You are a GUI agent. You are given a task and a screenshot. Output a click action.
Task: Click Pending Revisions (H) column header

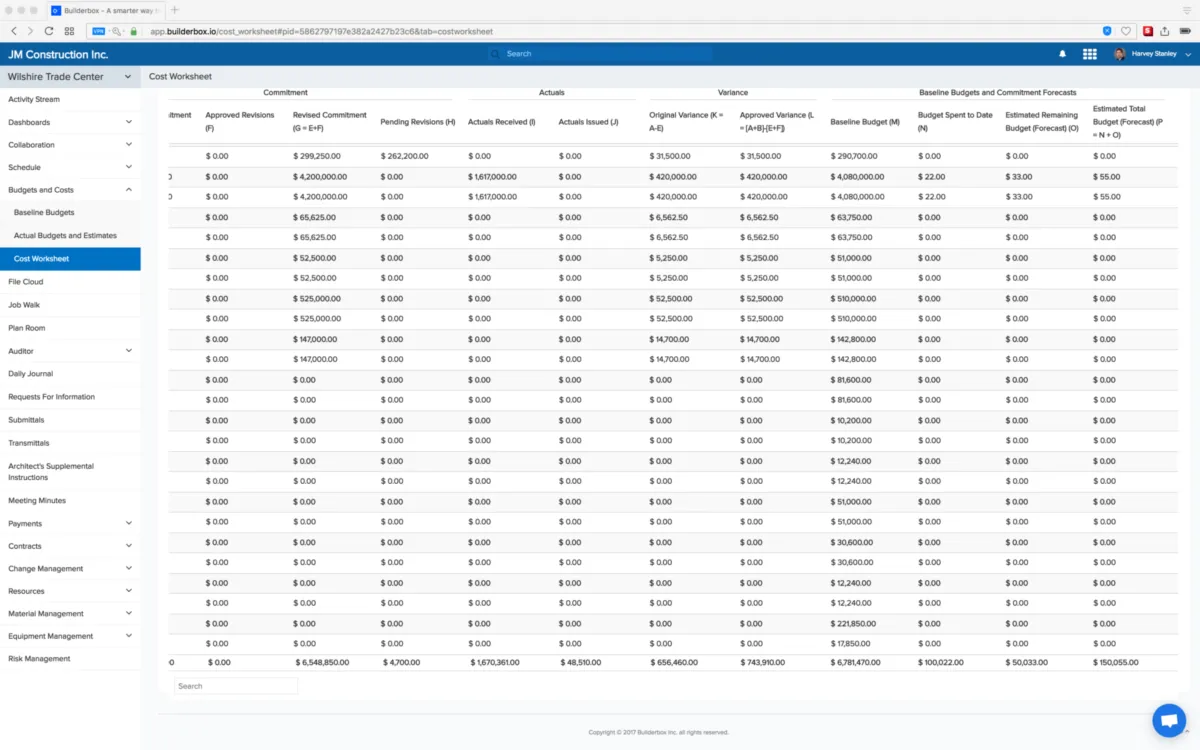[x=418, y=122]
